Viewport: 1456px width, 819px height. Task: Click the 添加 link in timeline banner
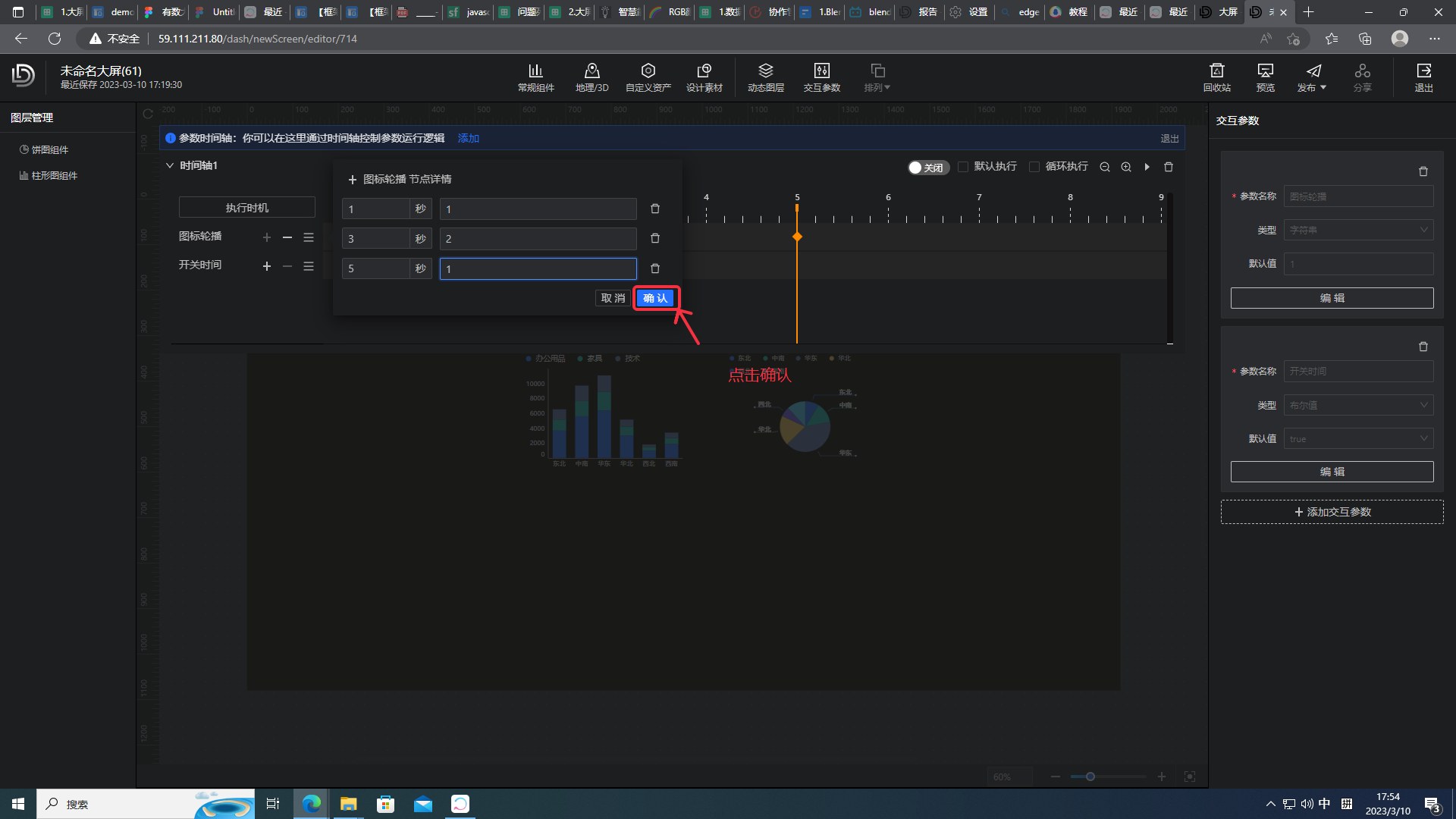click(469, 138)
